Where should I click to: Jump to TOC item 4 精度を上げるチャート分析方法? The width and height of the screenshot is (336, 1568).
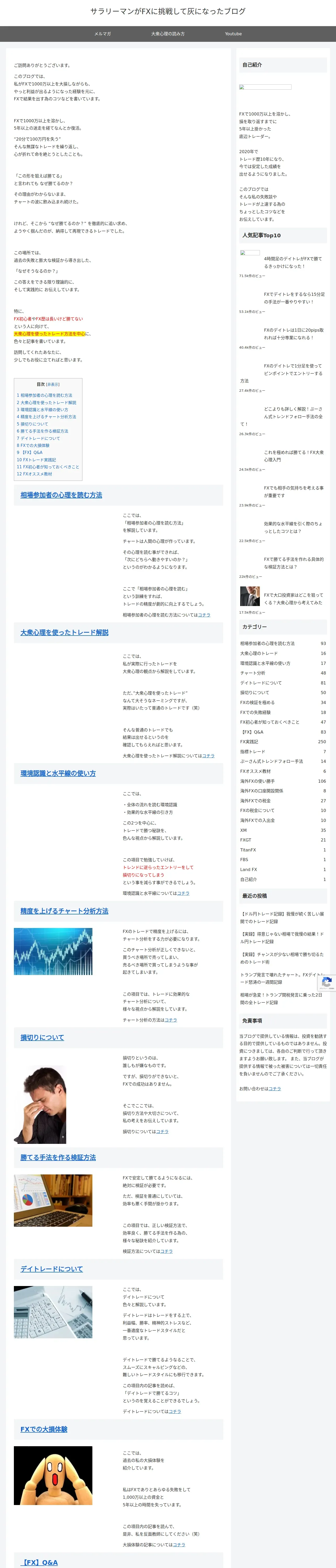point(46,417)
